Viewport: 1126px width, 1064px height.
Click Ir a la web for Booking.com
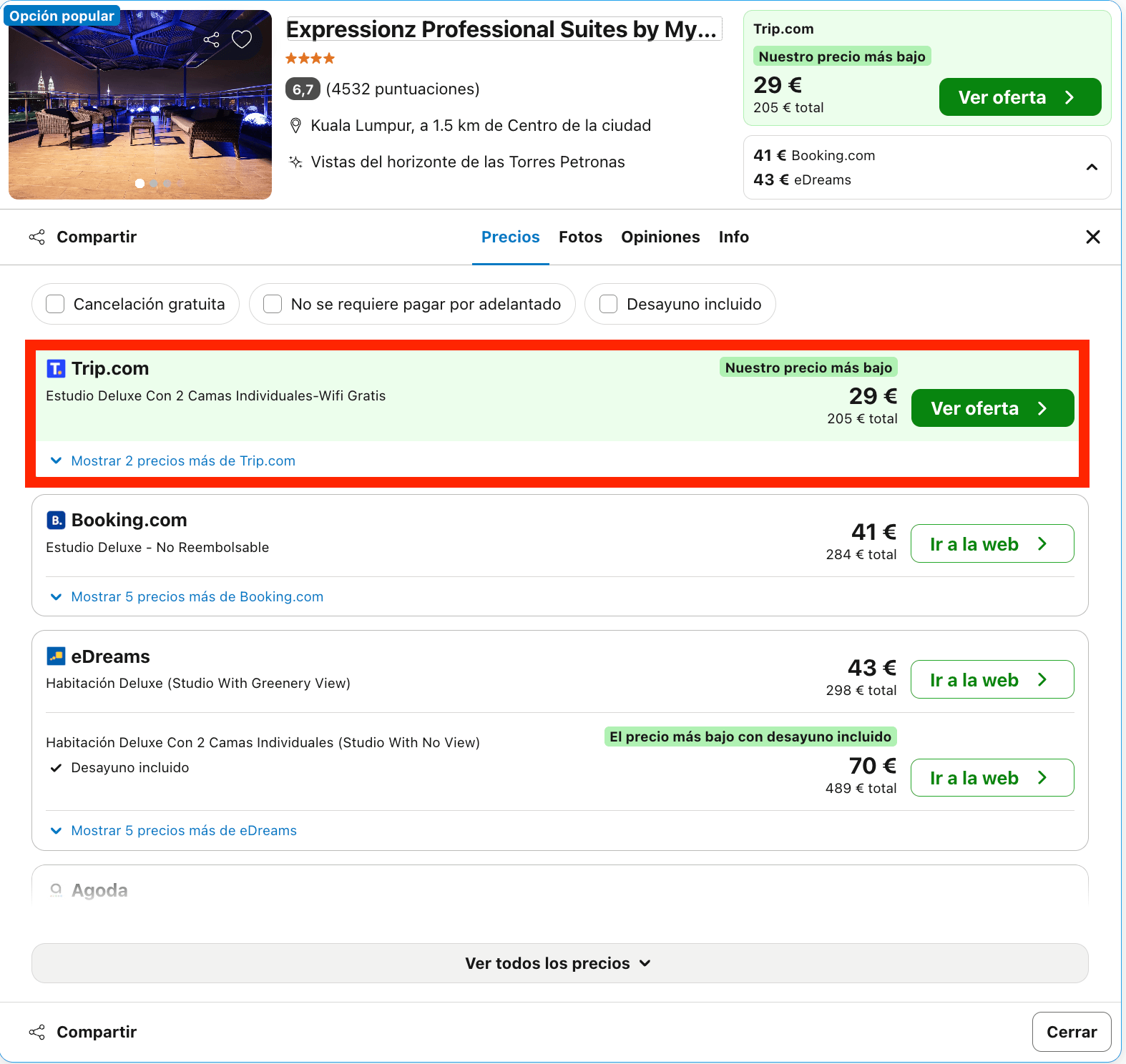point(992,543)
